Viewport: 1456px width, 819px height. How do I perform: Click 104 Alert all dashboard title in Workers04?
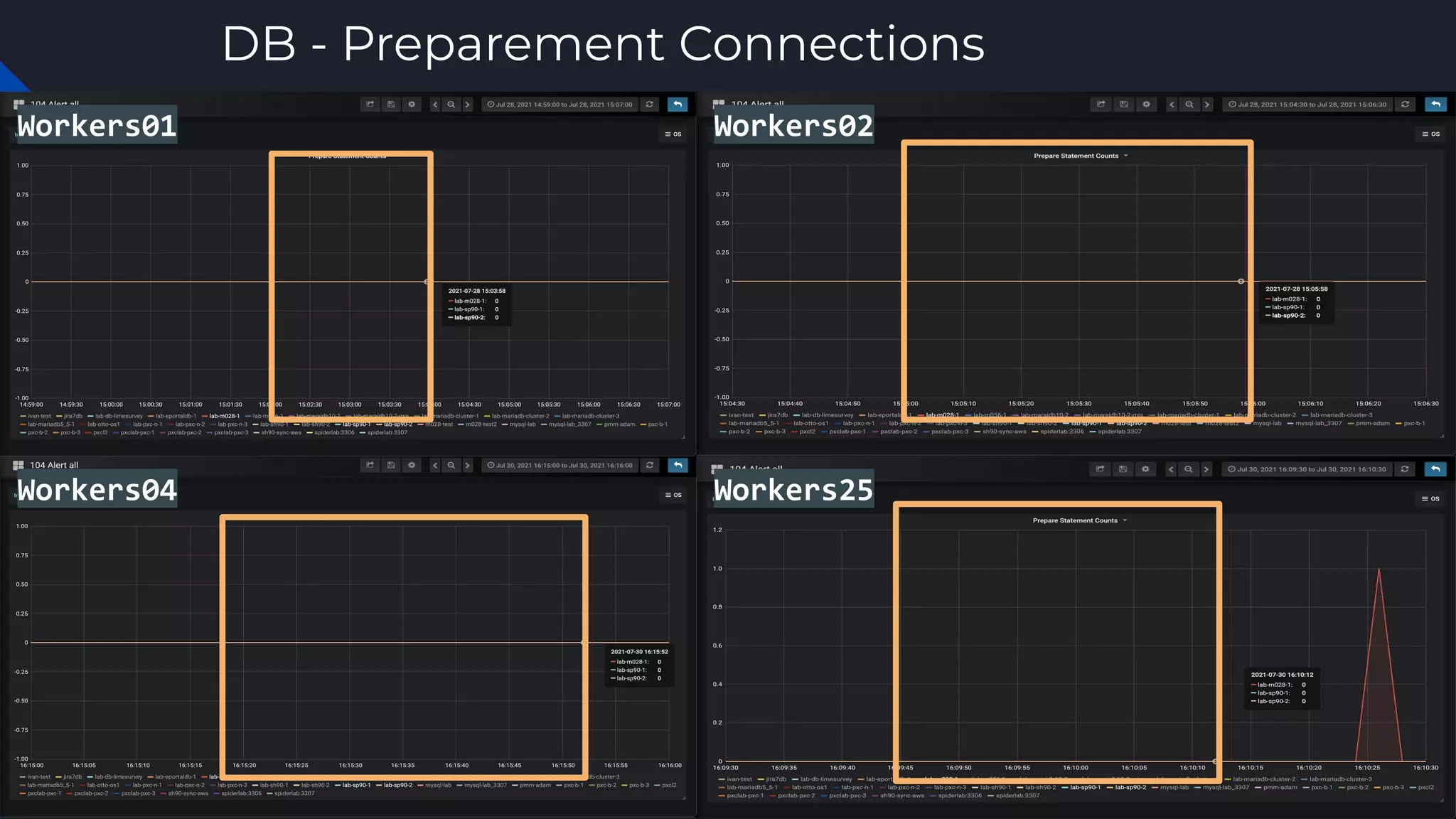pyautogui.click(x=54, y=465)
